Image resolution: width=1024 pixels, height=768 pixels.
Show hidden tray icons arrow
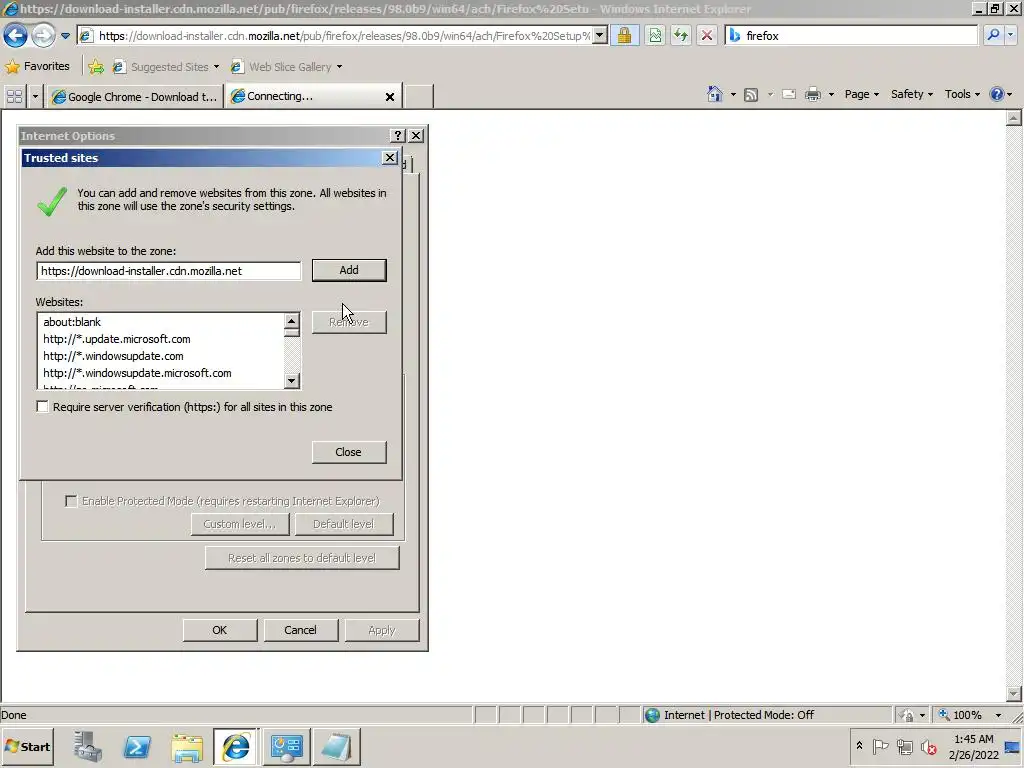pyautogui.click(x=859, y=745)
